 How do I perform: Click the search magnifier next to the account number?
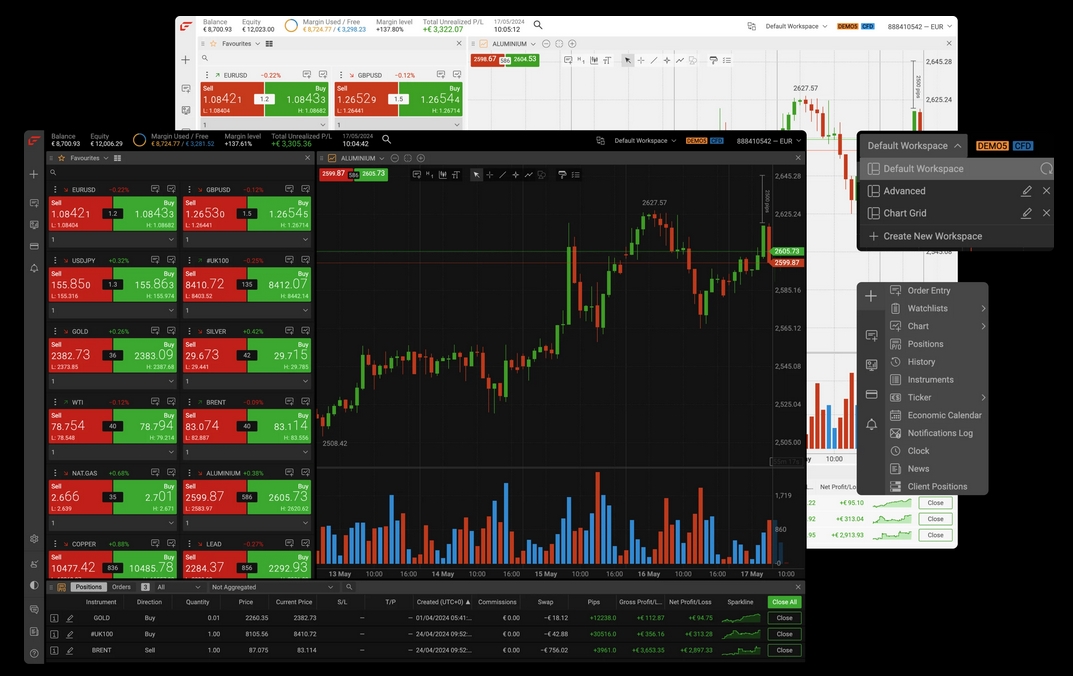coord(387,140)
